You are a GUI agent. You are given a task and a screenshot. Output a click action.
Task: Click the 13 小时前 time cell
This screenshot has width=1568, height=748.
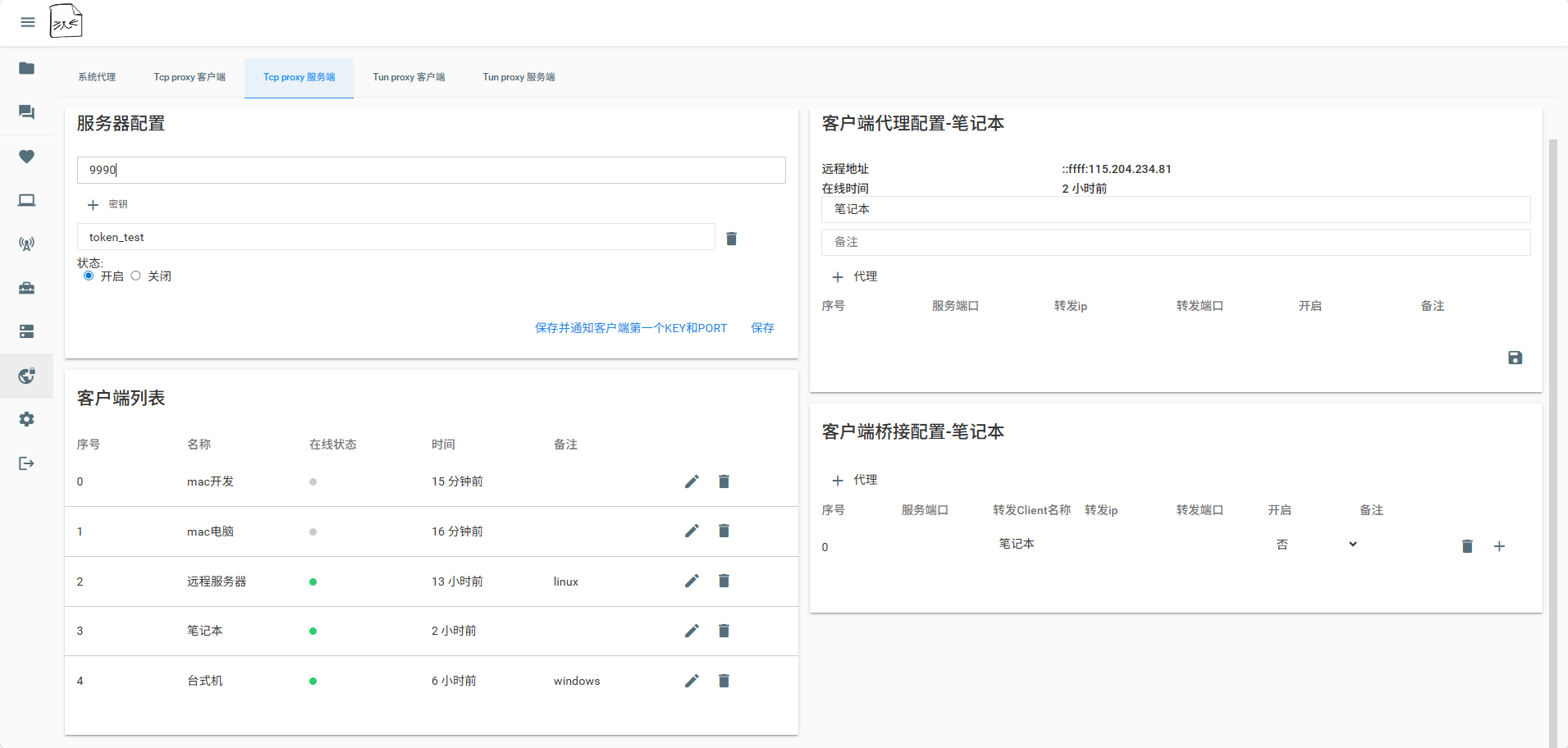(x=457, y=582)
